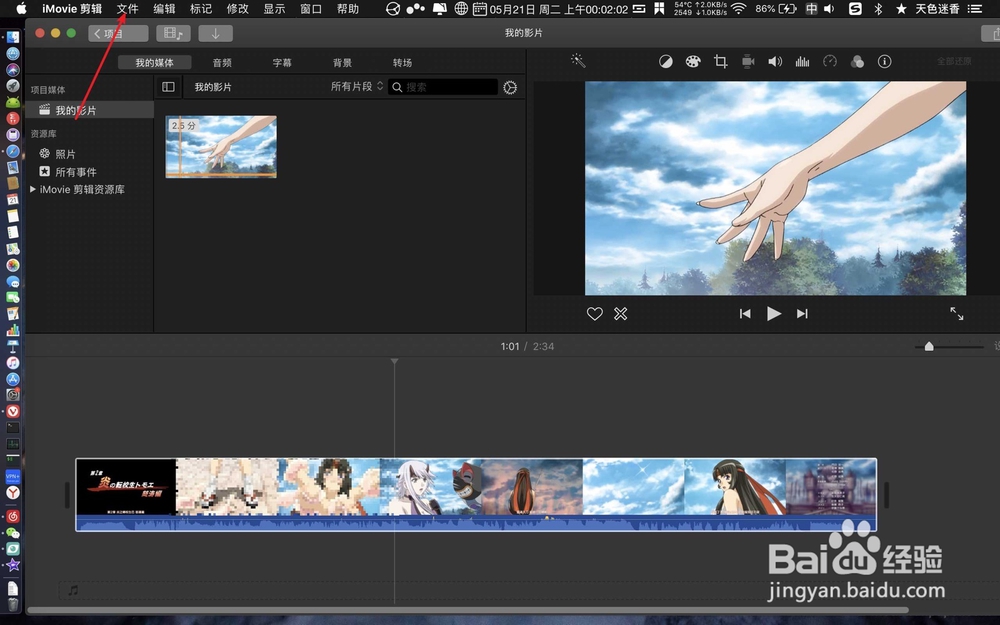Viewport: 1000px width, 625px height.
Task: Open the speed adjustment tool
Action: [830, 62]
